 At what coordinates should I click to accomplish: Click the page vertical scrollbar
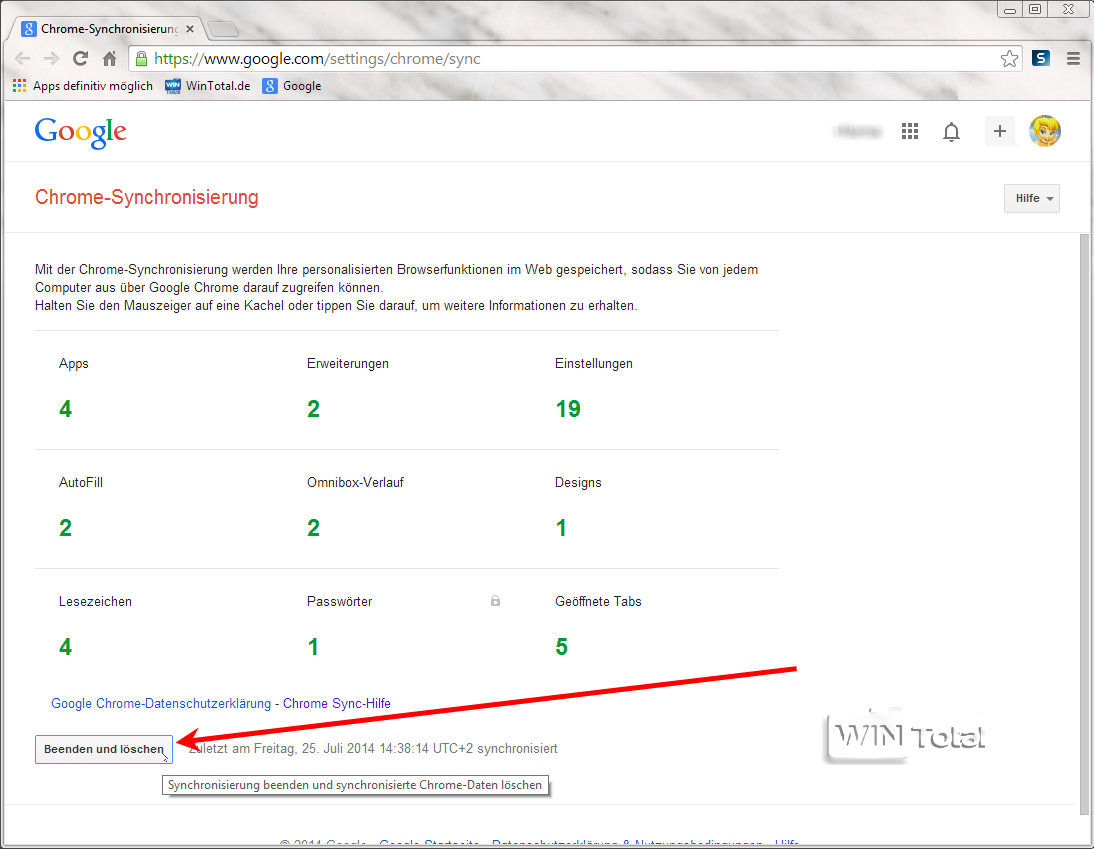[x=1084, y=523]
